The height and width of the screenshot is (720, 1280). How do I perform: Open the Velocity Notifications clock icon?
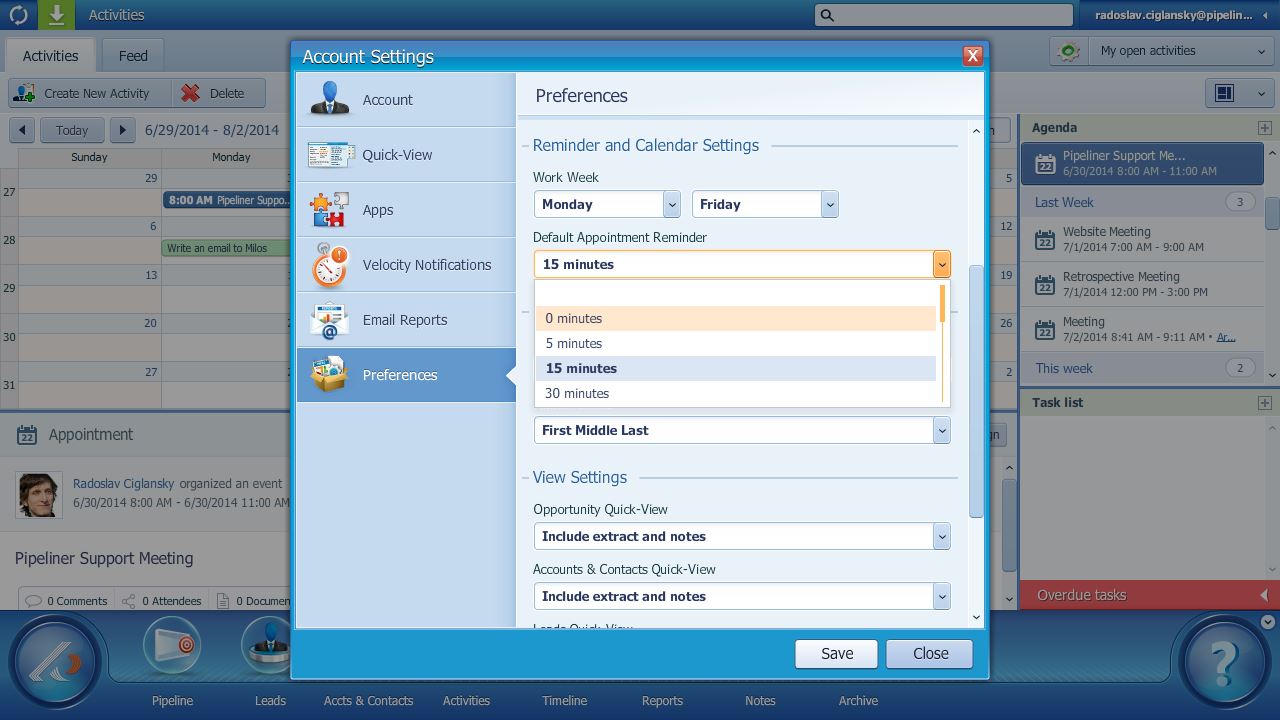[x=330, y=264]
